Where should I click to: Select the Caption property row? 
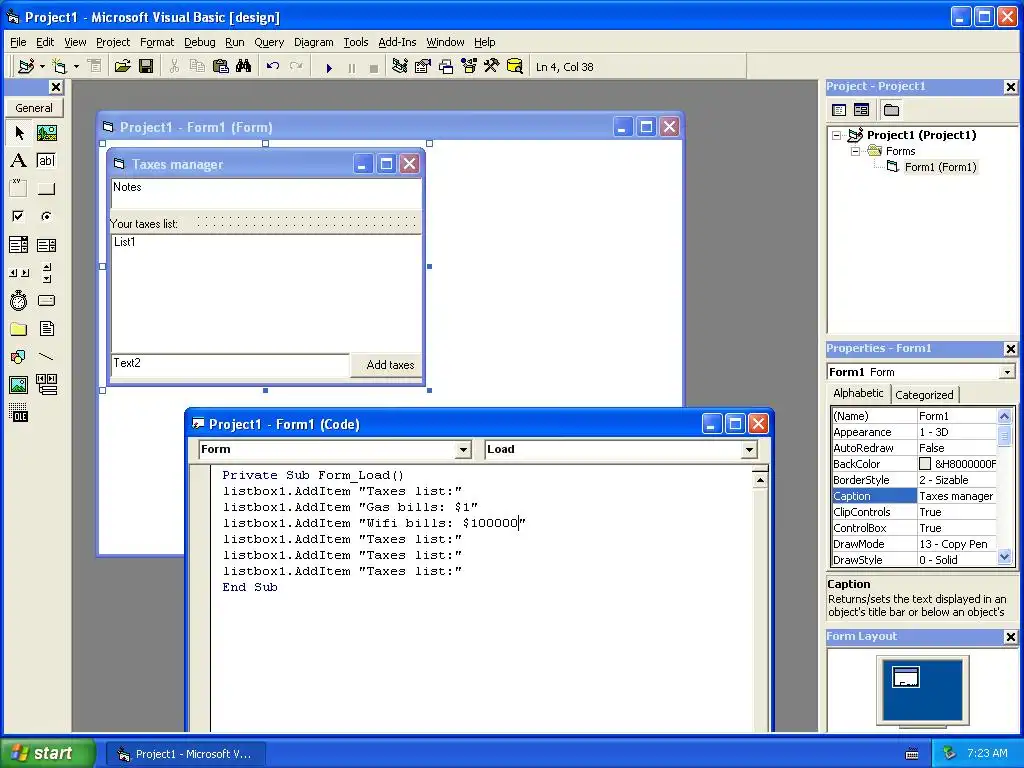(x=914, y=496)
